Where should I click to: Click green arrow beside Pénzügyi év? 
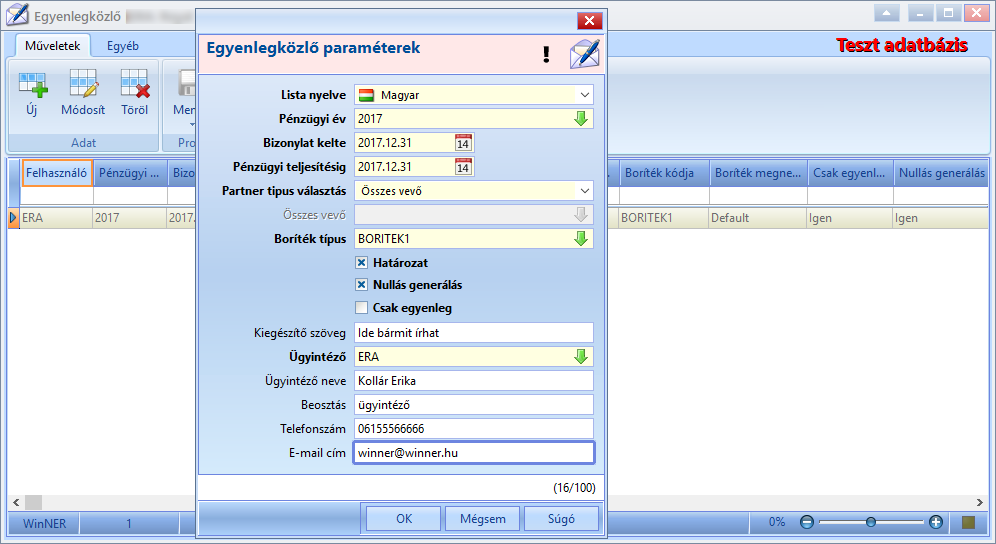click(581, 119)
